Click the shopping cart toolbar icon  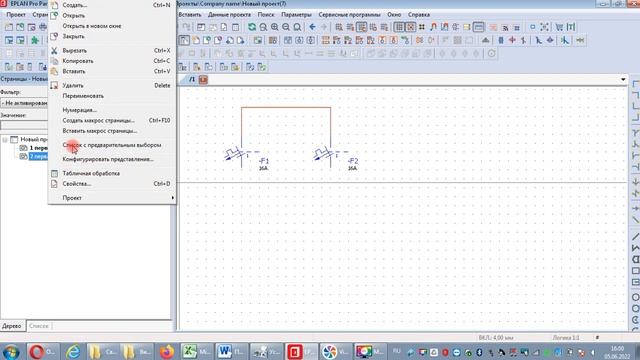tap(559, 27)
